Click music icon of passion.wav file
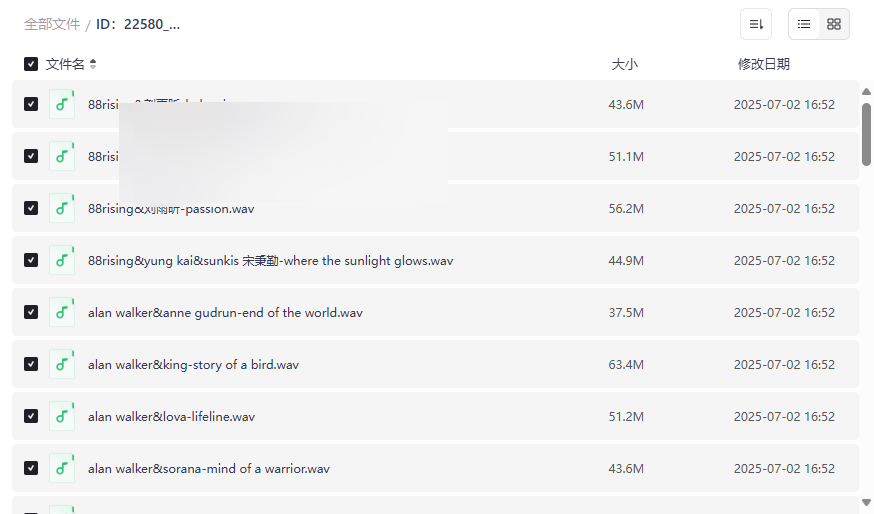The height and width of the screenshot is (514, 874). [x=62, y=208]
